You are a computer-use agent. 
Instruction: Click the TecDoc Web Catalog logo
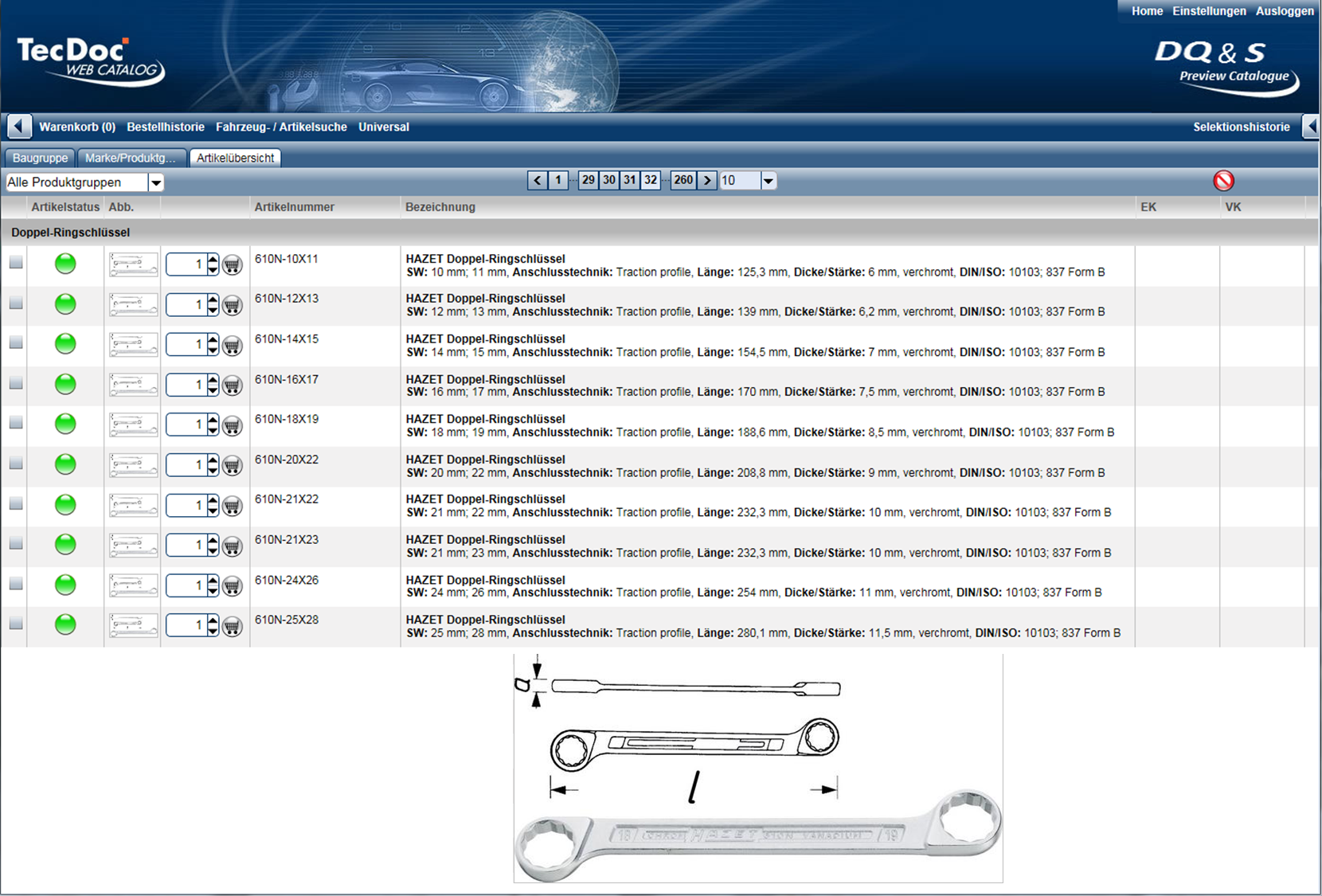coord(90,61)
